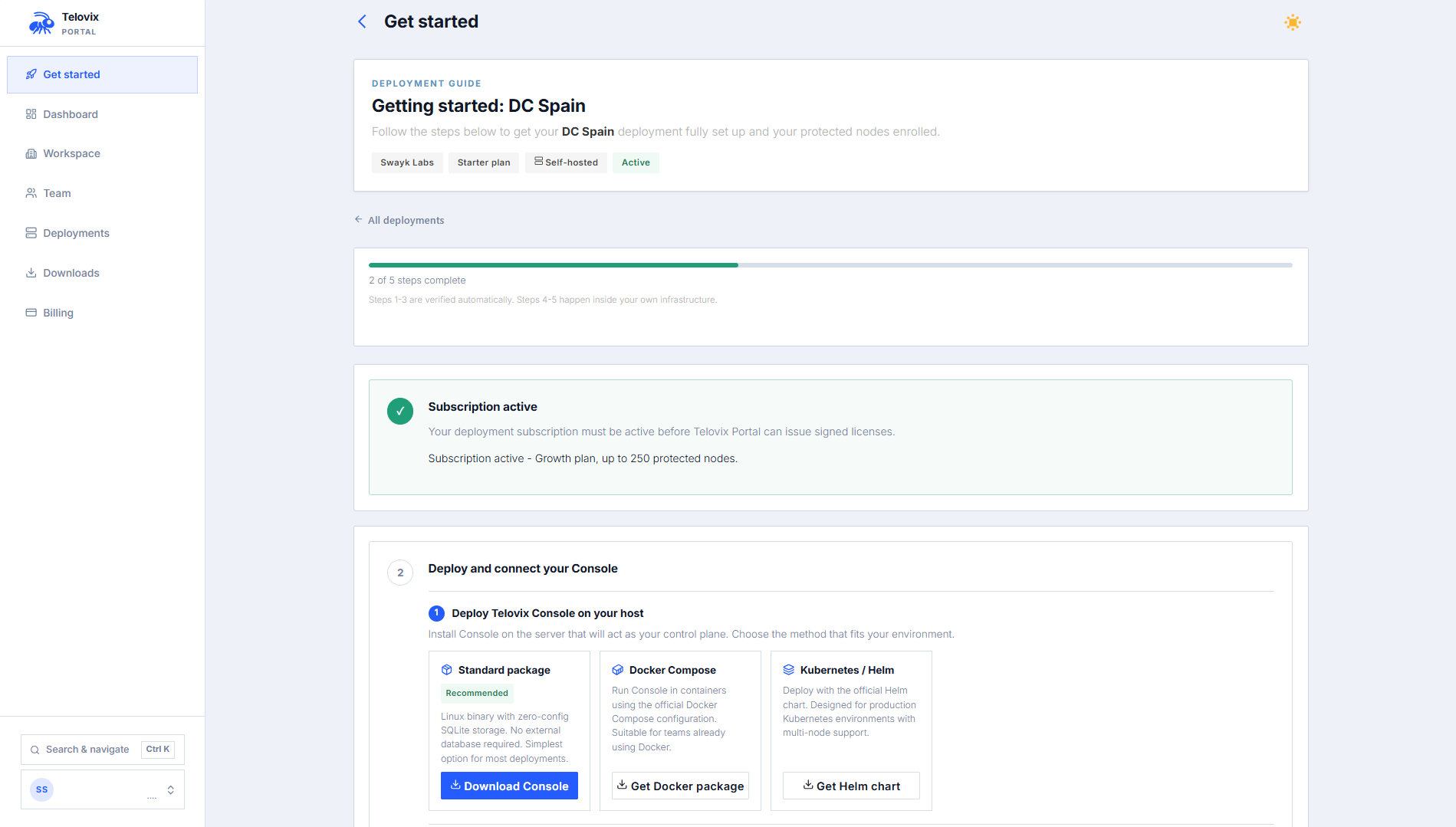Click the Dashboard grid icon
The image size is (1456, 827).
click(31, 114)
